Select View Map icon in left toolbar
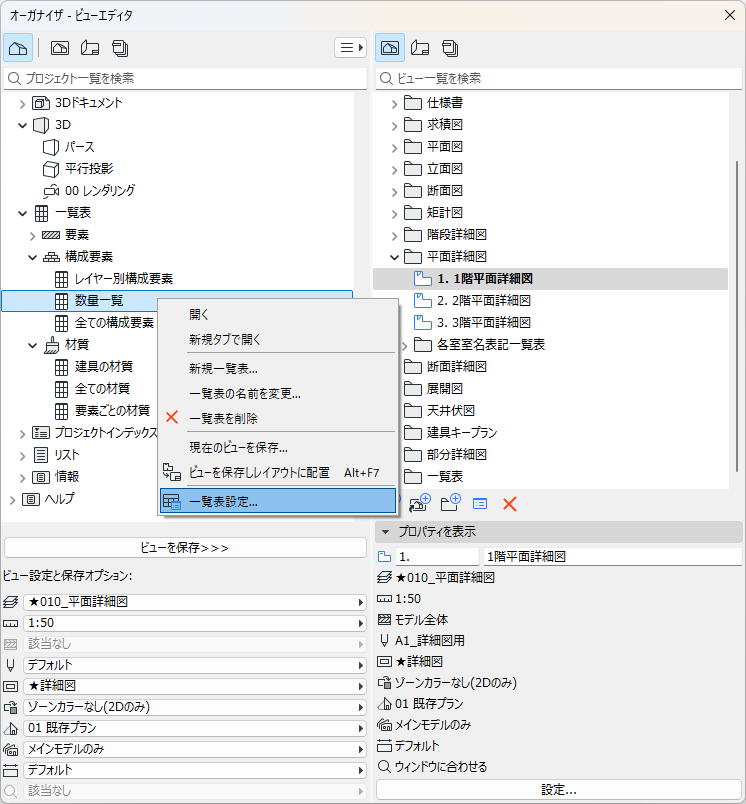 click(60, 48)
